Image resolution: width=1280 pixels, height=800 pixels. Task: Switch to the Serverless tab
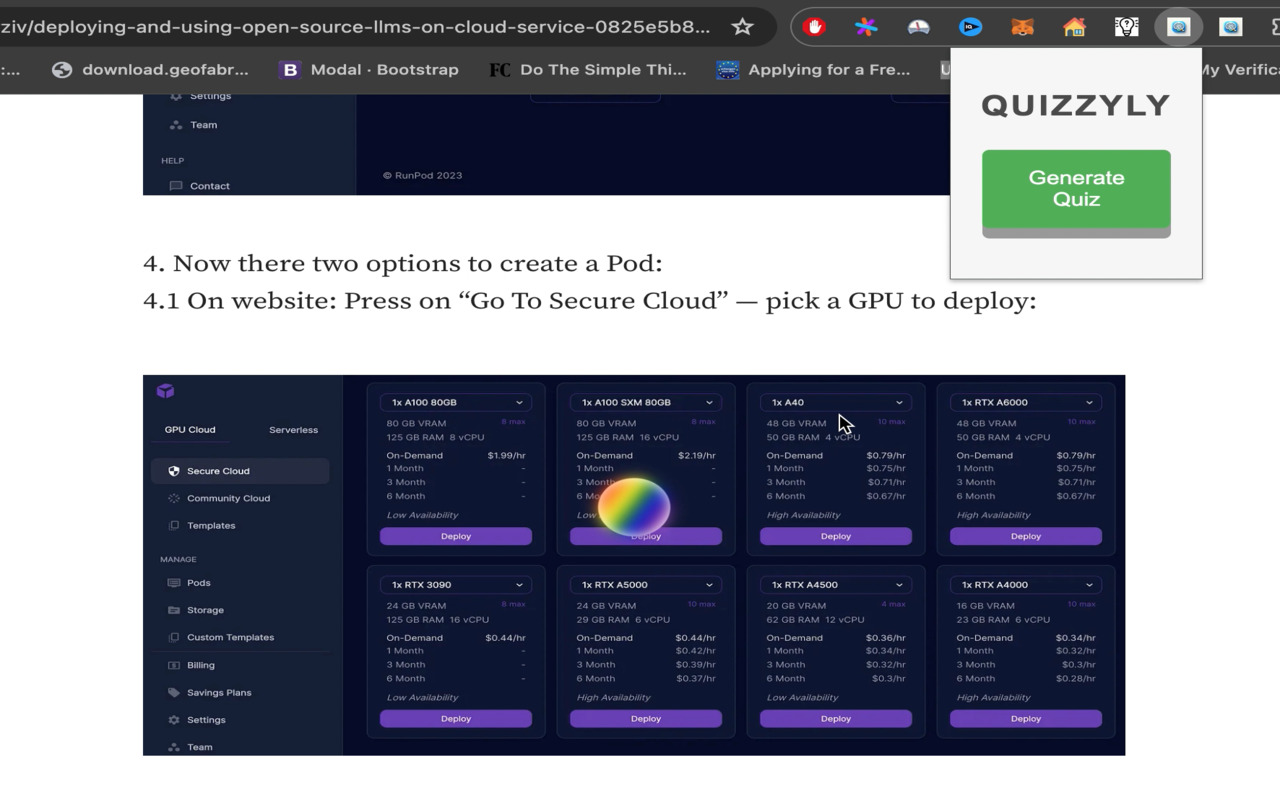click(x=293, y=430)
